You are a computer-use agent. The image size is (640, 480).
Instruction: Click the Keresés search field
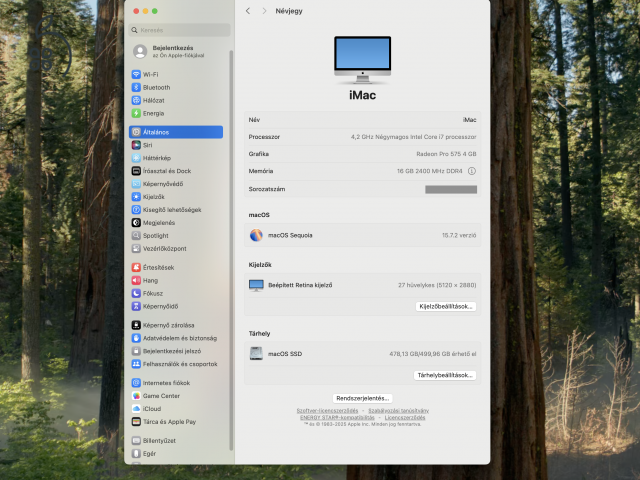tap(180, 30)
